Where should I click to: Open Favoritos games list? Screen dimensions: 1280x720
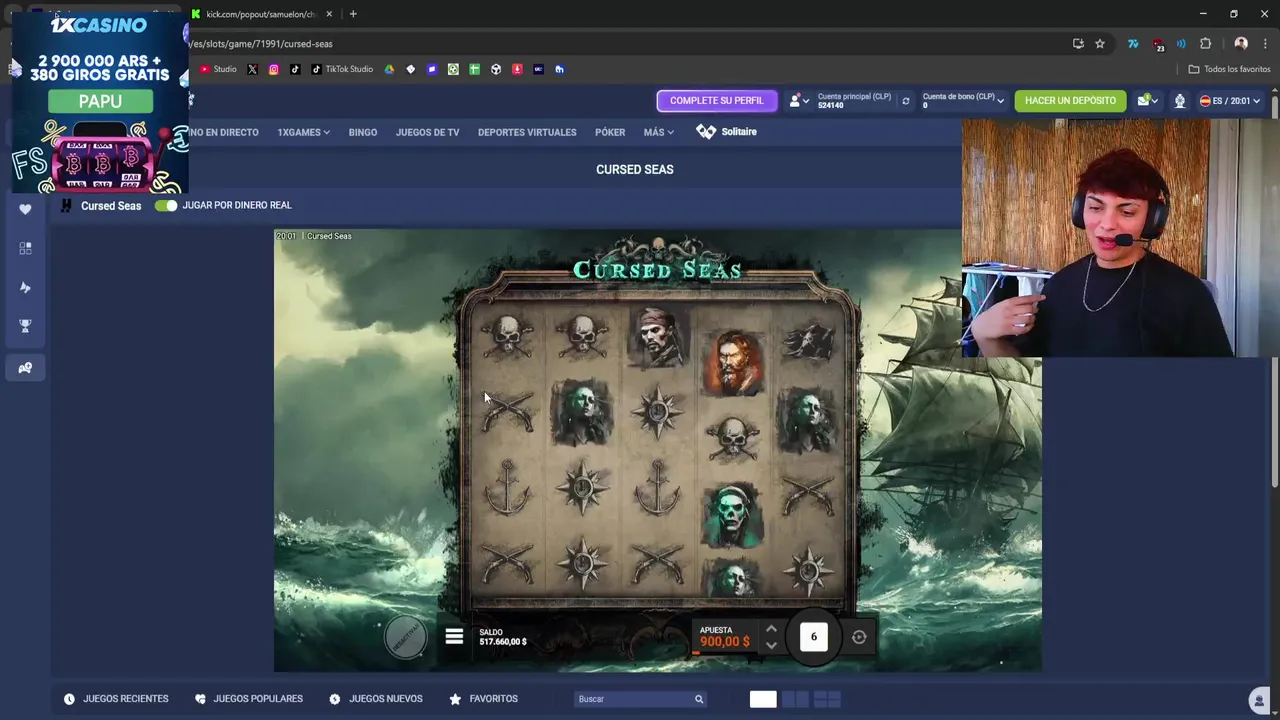point(484,699)
